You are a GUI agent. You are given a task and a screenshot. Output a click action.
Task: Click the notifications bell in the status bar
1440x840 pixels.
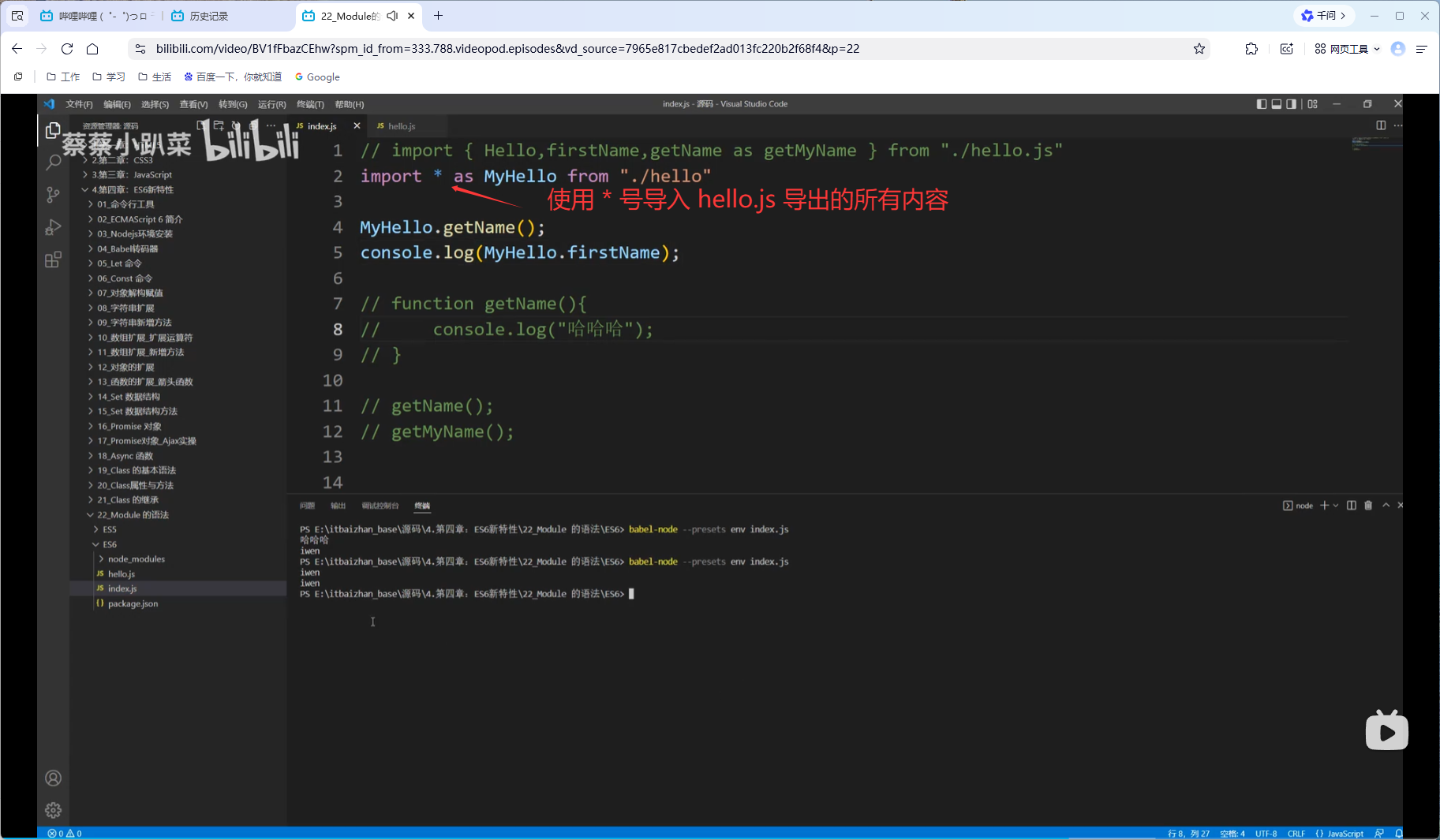(x=1399, y=834)
